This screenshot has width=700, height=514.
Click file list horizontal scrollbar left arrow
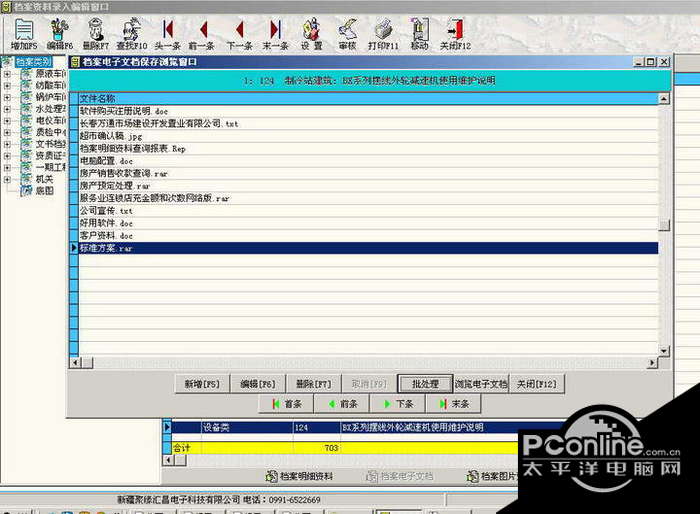point(75,363)
